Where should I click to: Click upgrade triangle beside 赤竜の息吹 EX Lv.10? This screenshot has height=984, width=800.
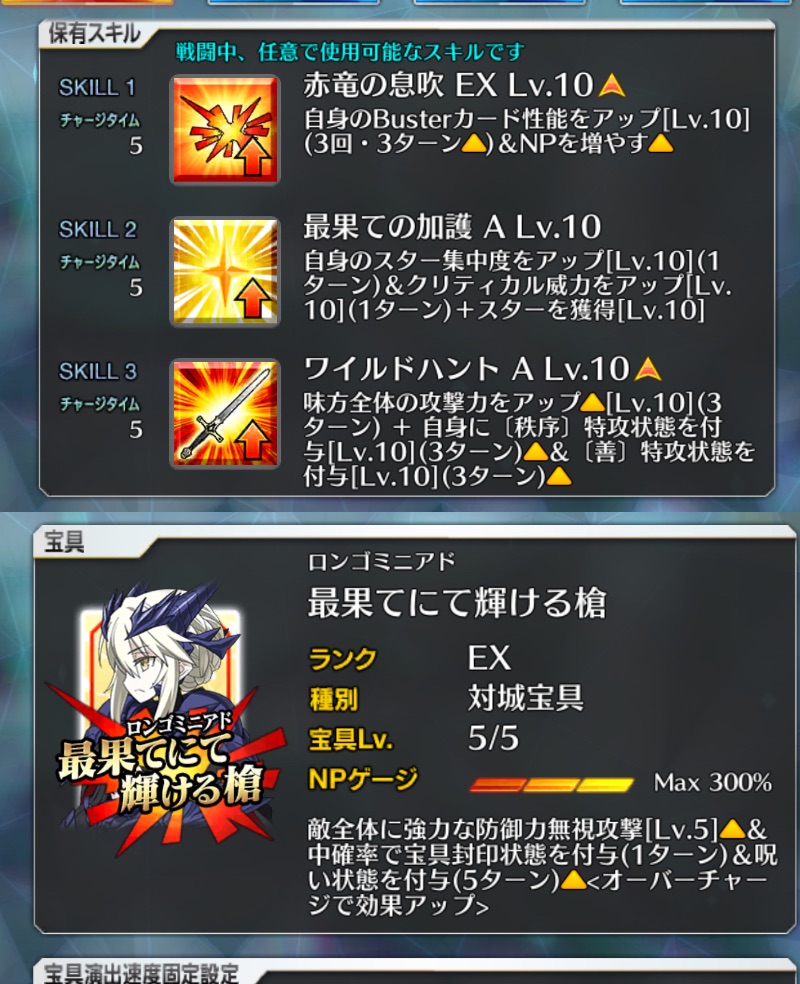coord(611,85)
